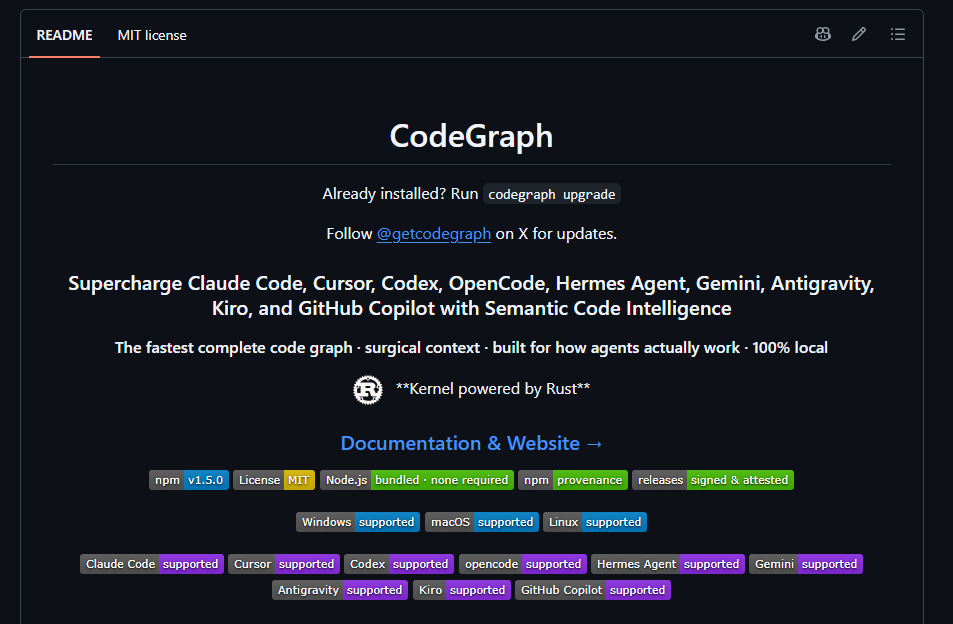Viewport: 953px width, 624px height.
Task: Click the Kiro supported badge
Action: (x=462, y=590)
